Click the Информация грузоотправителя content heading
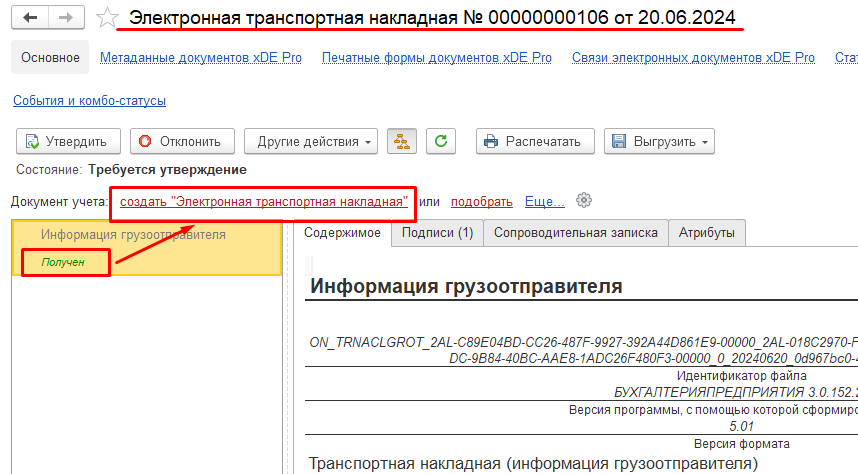Viewport: 858px width, 474px height. click(x=466, y=286)
